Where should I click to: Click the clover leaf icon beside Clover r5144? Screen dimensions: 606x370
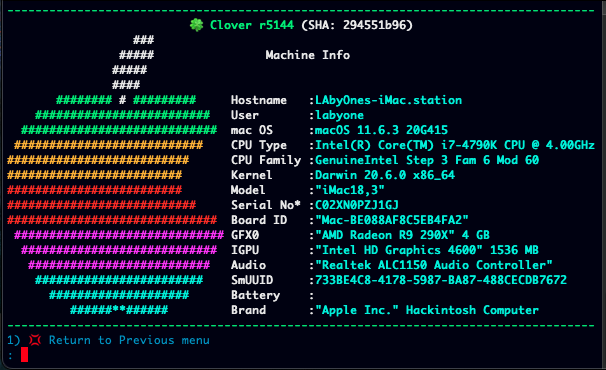tap(197, 26)
